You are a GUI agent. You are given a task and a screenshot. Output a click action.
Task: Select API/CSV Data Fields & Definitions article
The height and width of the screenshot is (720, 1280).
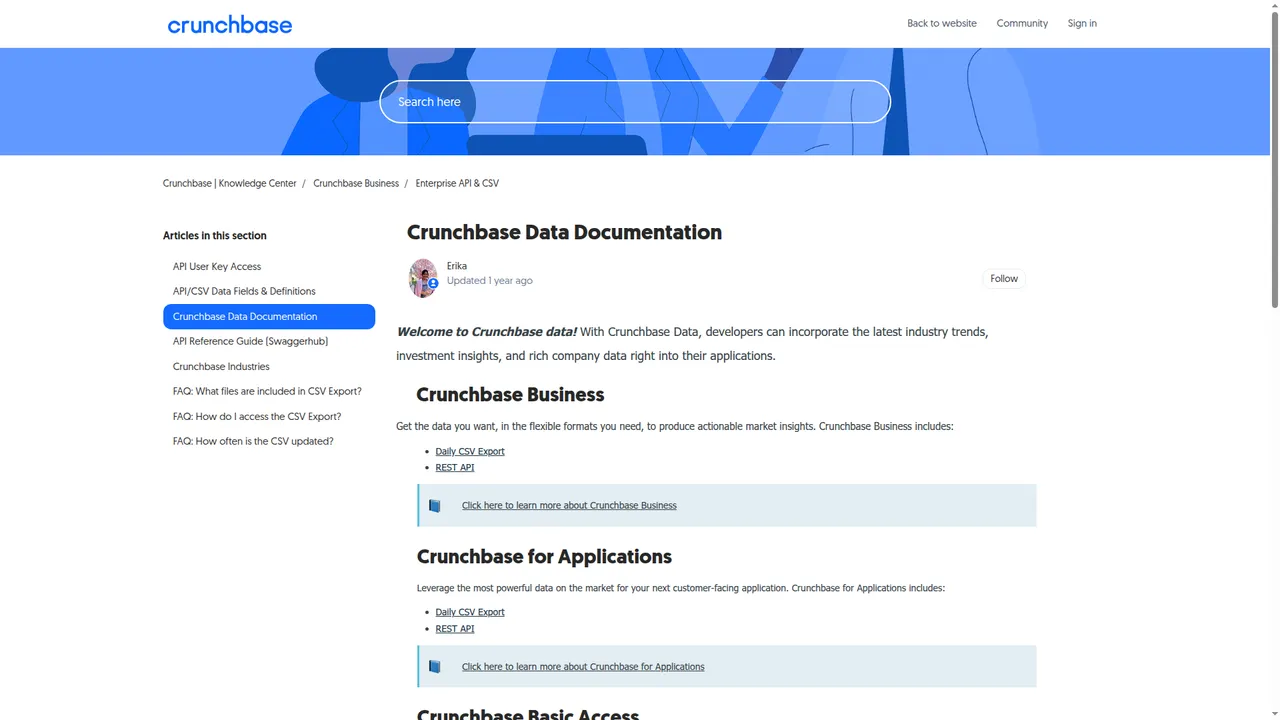[x=244, y=291]
